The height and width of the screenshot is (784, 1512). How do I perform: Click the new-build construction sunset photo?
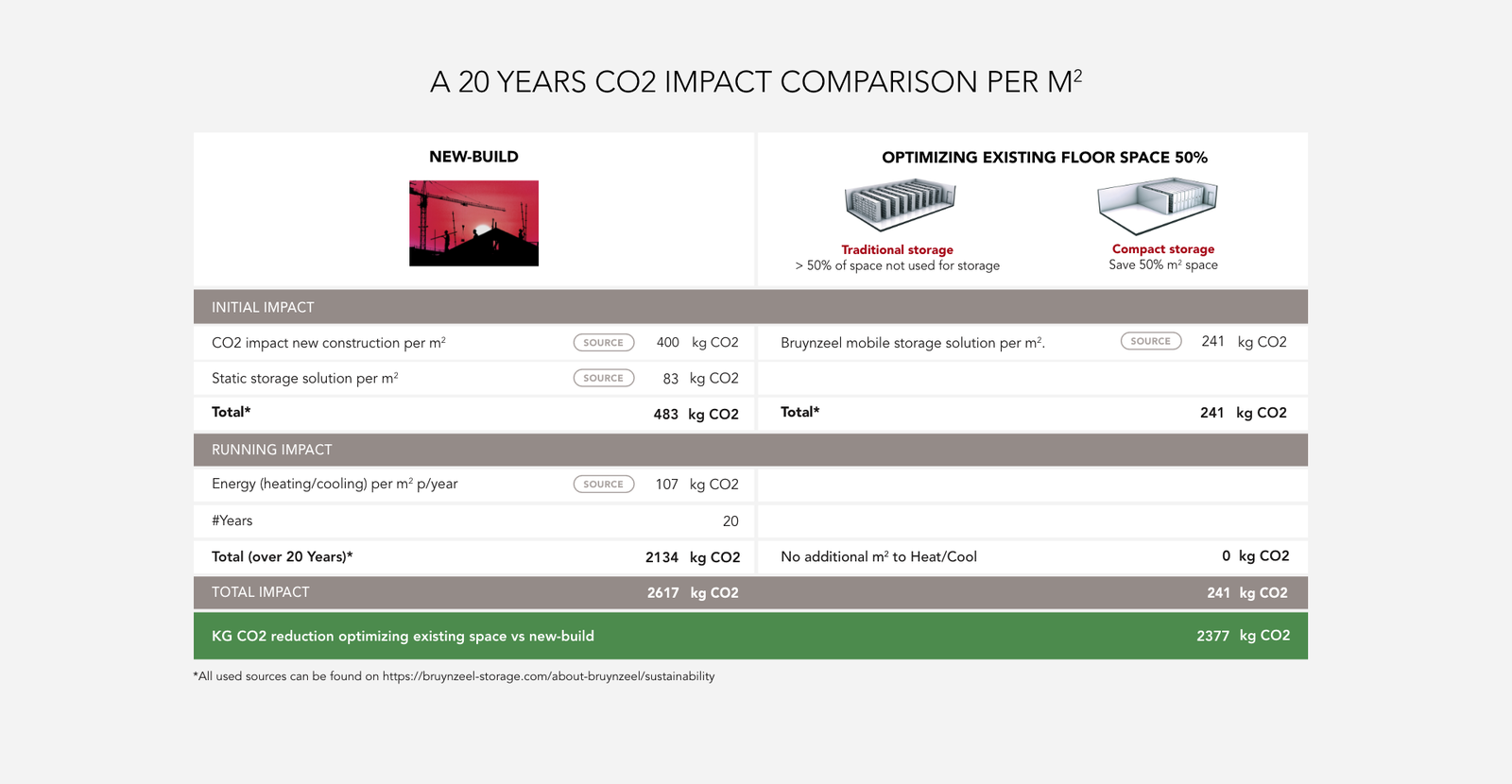coord(473,223)
